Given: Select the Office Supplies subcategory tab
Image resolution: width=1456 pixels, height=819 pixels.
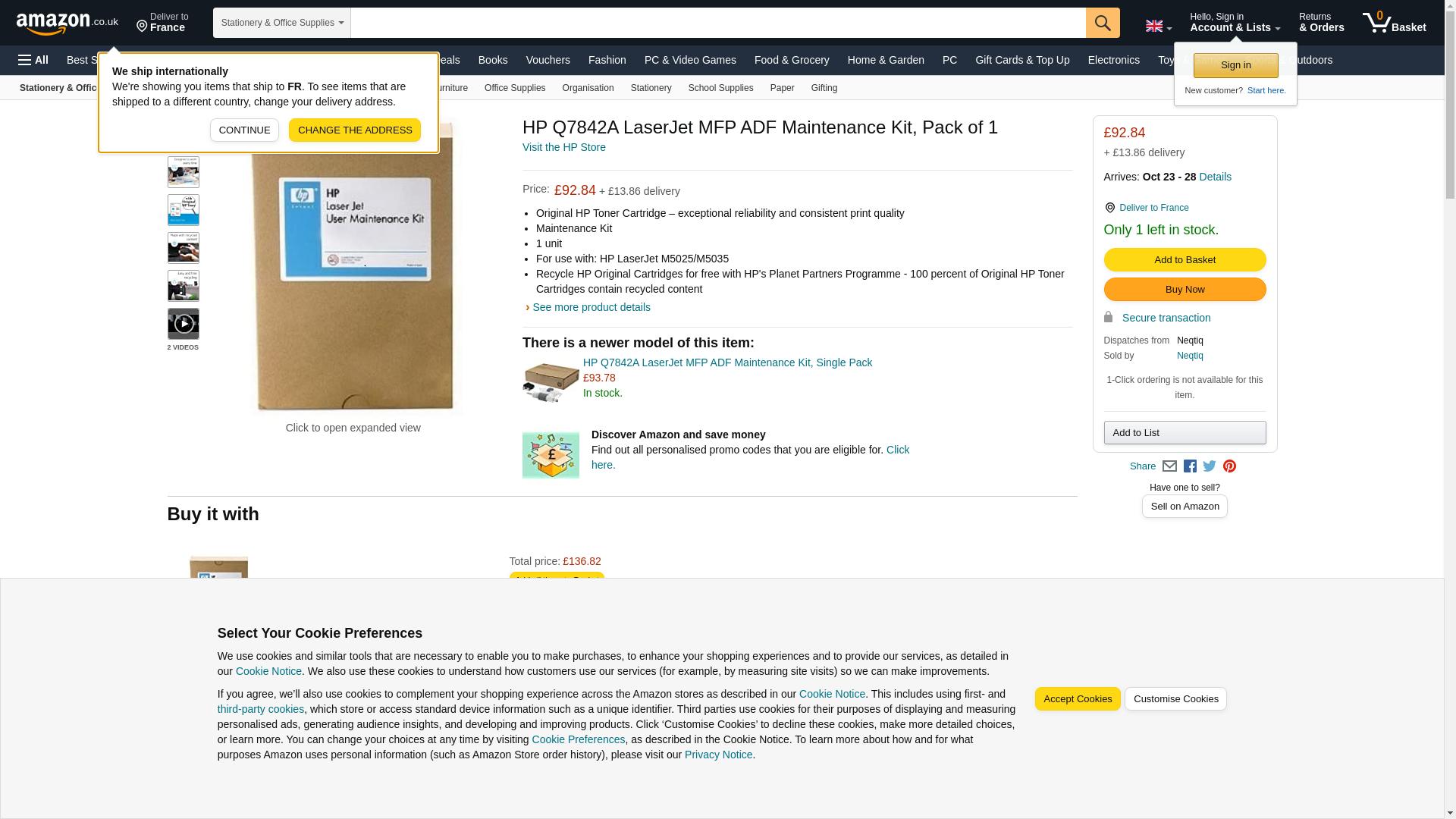Looking at the screenshot, I should [x=514, y=88].
